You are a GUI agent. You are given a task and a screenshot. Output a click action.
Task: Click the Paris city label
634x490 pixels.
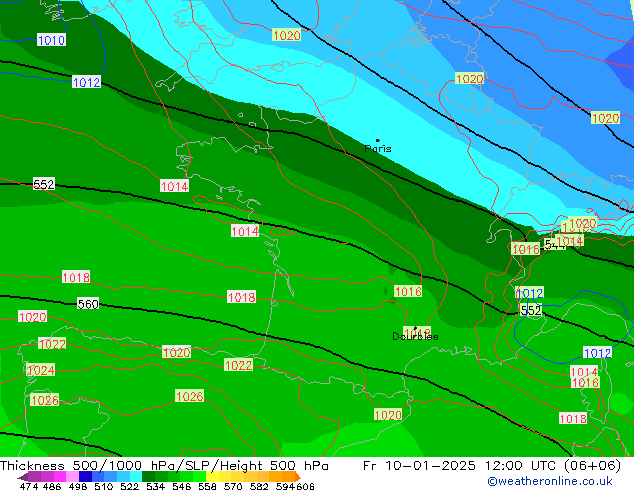pyautogui.click(x=378, y=149)
